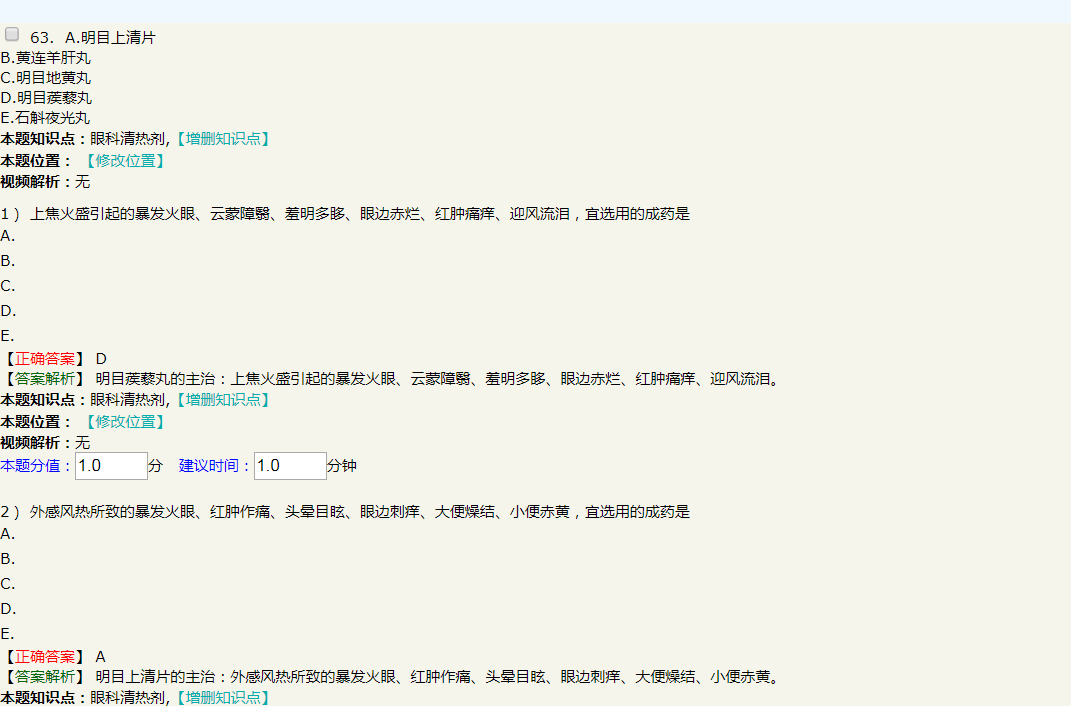Click the 本题分值 label in blue
The height and width of the screenshot is (706, 1071).
pyautogui.click(x=36, y=466)
